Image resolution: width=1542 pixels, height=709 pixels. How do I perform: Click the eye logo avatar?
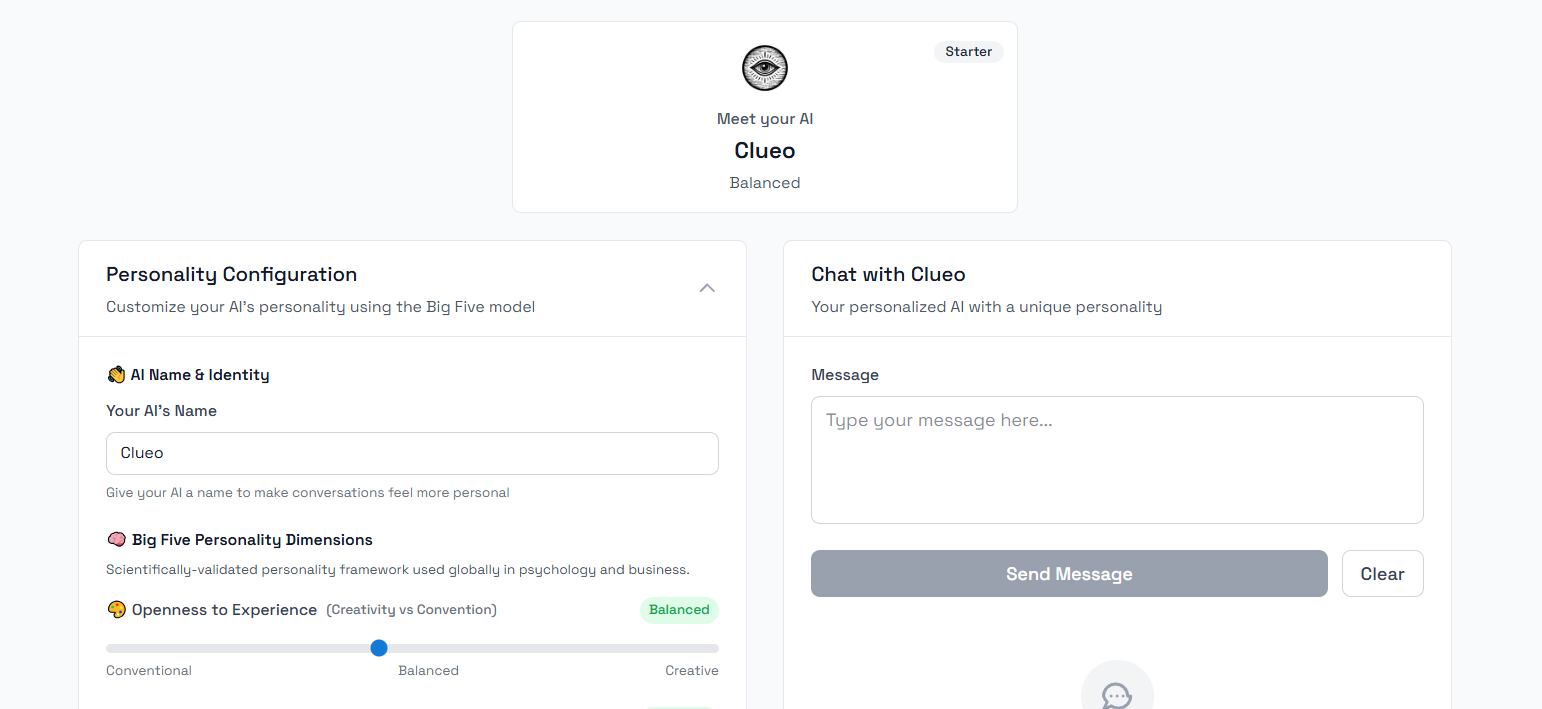pyautogui.click(x=765, y=69)
